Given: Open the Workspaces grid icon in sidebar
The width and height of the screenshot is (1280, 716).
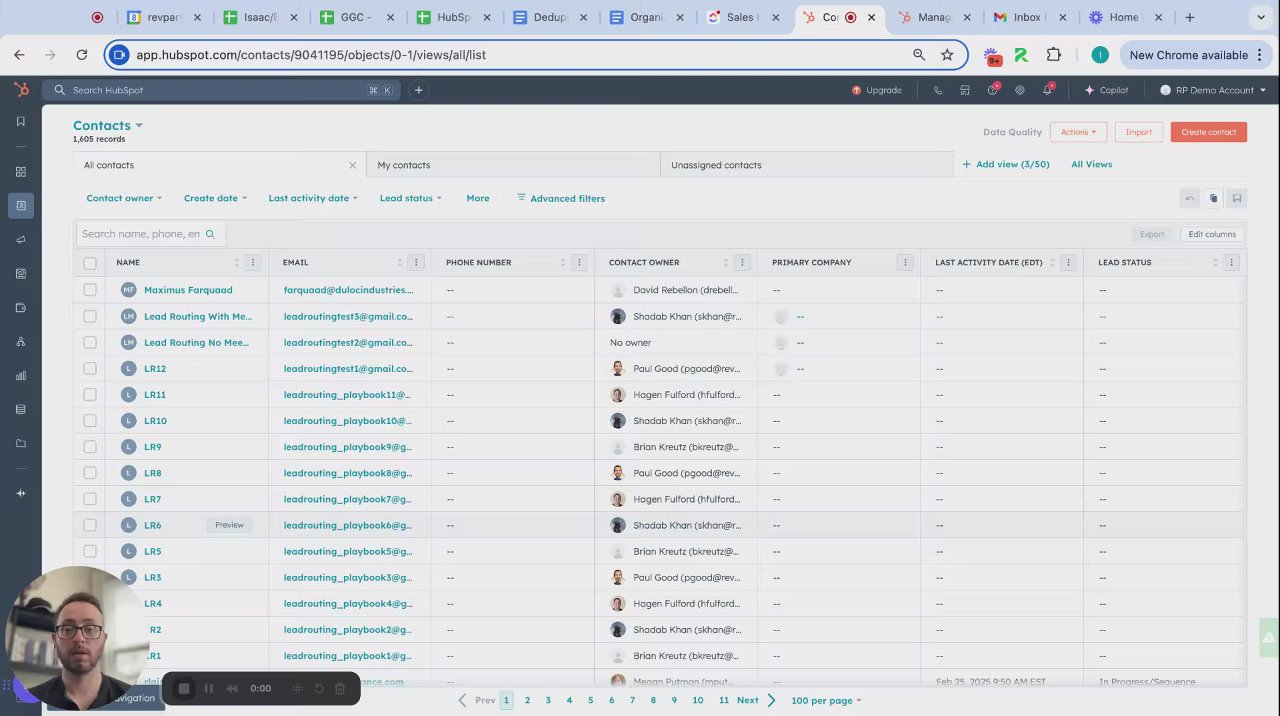Looking at the screenshot, I should click(21, 172).
